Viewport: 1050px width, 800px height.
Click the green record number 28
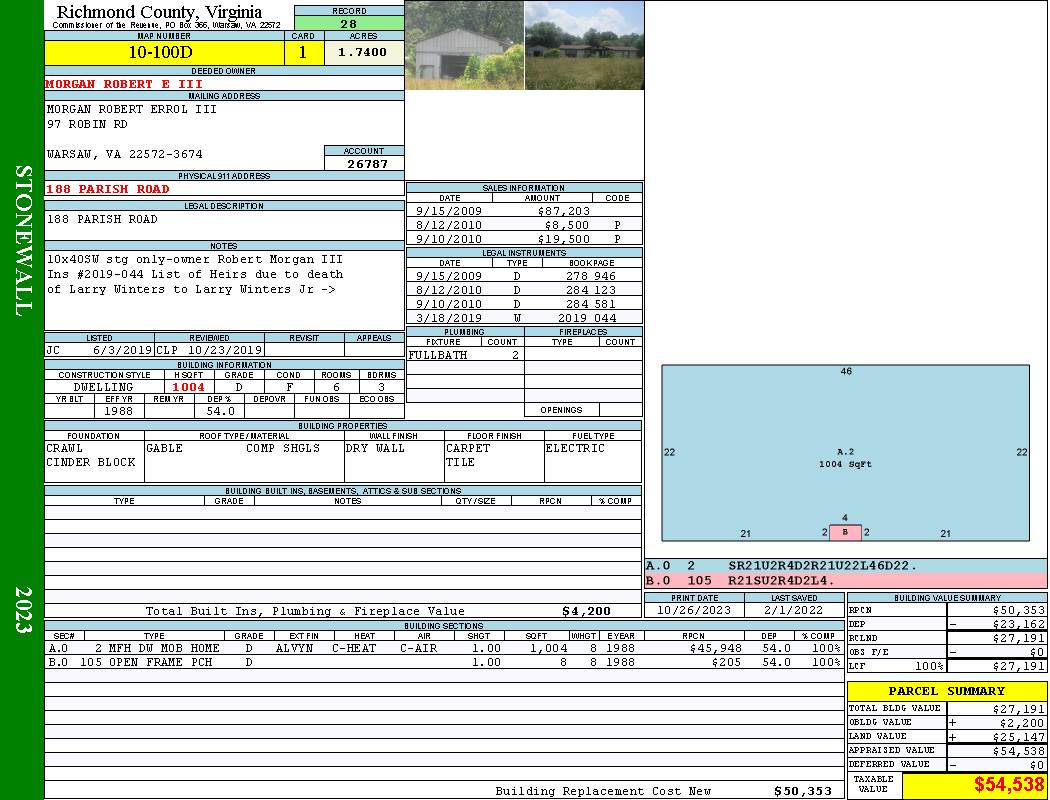pos(349,24)
